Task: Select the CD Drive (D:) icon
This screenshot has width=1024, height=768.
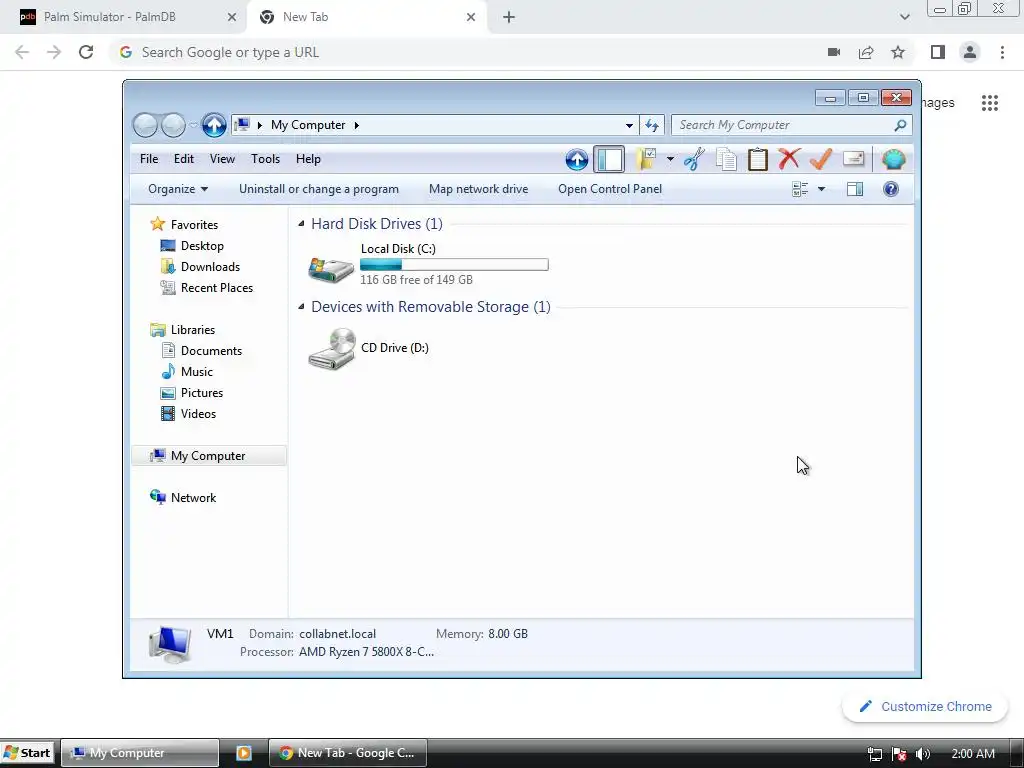Action: [x=331, y=349]
